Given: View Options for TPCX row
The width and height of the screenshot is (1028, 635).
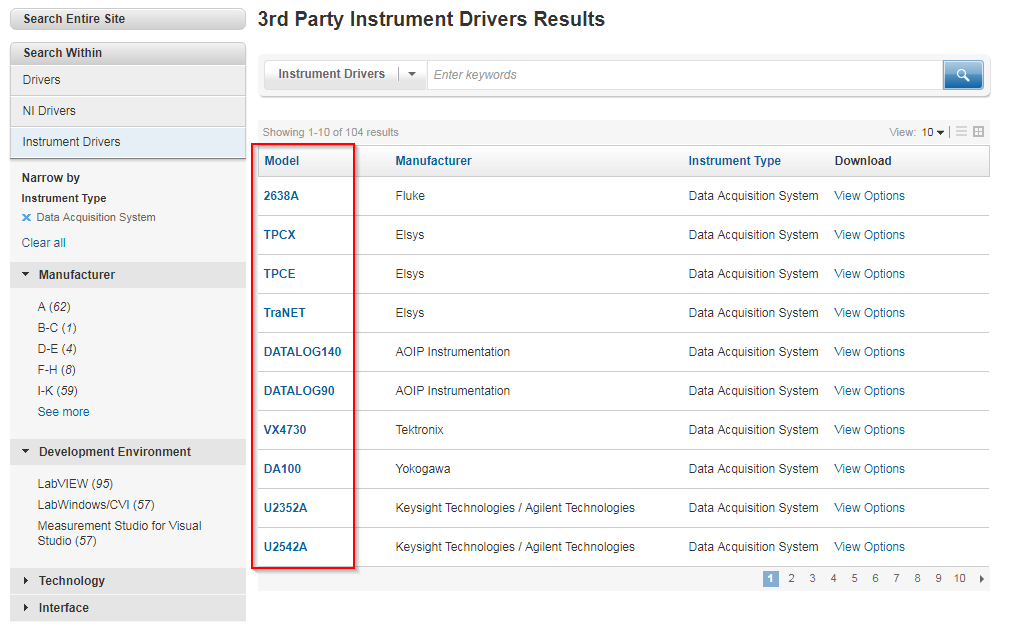Looking at the screenshot, I should pos(869,235).
